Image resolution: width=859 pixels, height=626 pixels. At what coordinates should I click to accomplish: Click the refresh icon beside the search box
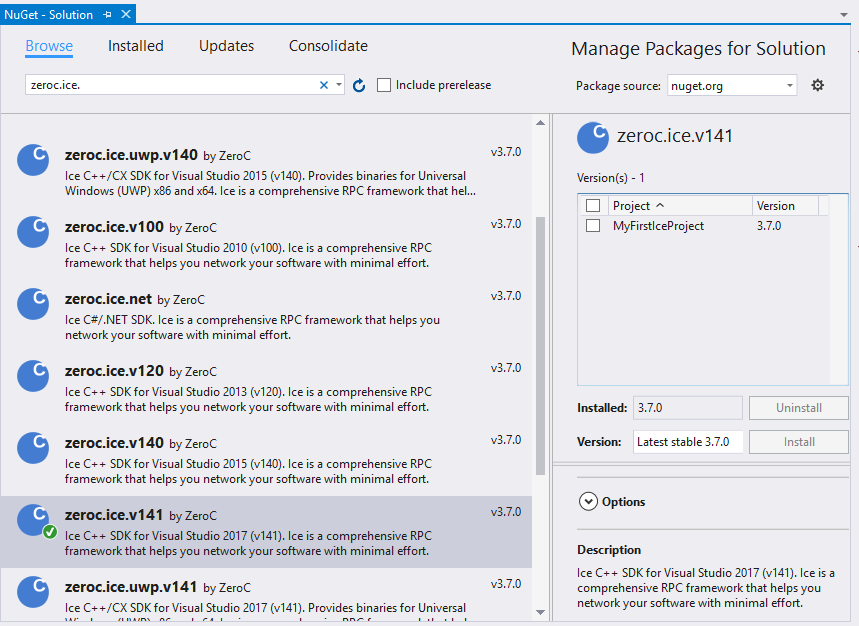[x=359, y=86]
